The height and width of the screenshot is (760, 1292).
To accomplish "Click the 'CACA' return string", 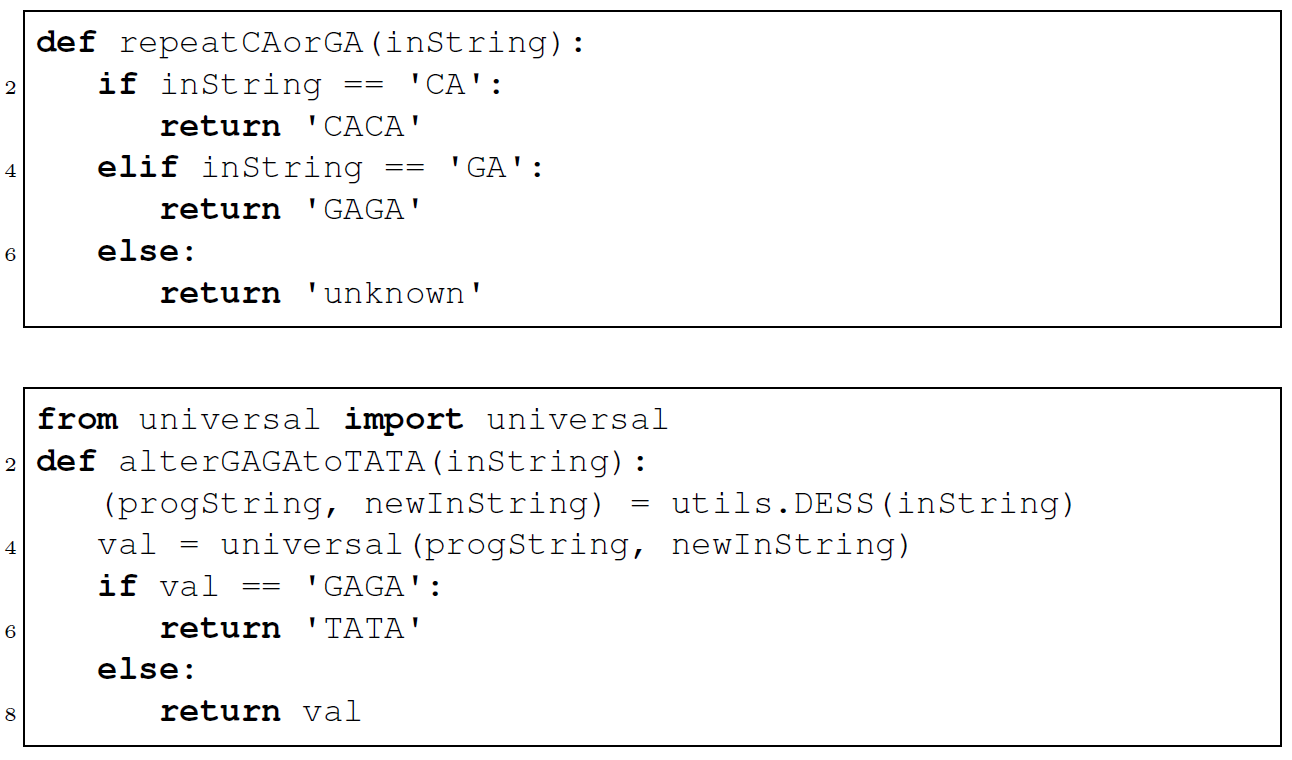I will (364, 127).
